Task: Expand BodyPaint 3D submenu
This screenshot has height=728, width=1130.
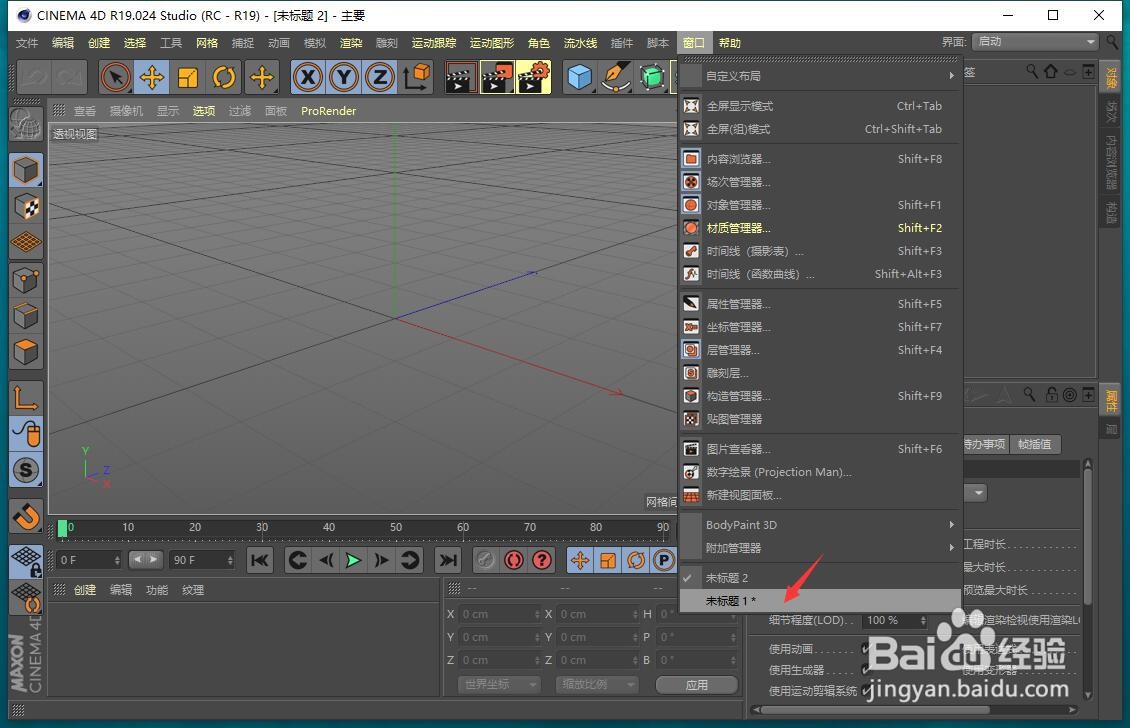Action: click(821, 525)
